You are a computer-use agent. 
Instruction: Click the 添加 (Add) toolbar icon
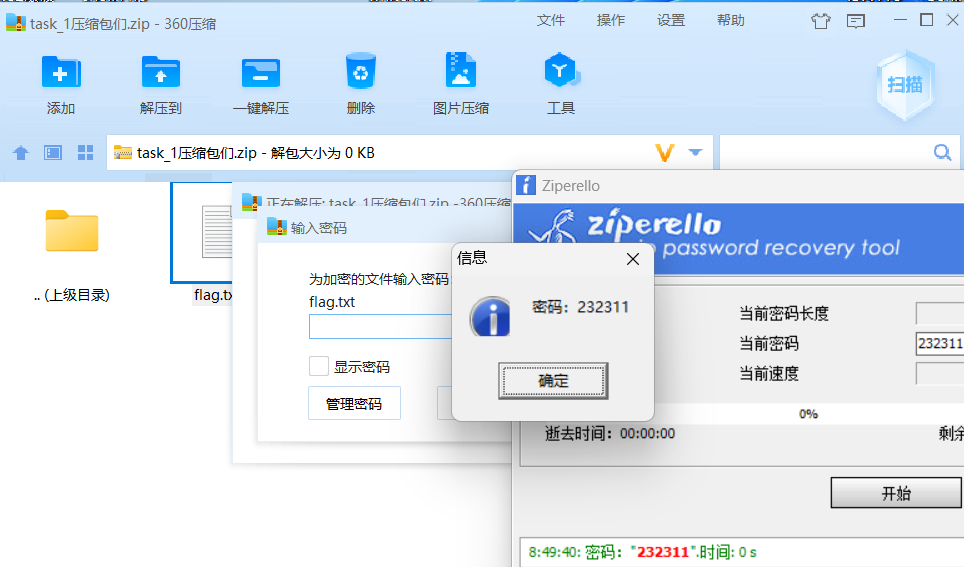(61, 73)
